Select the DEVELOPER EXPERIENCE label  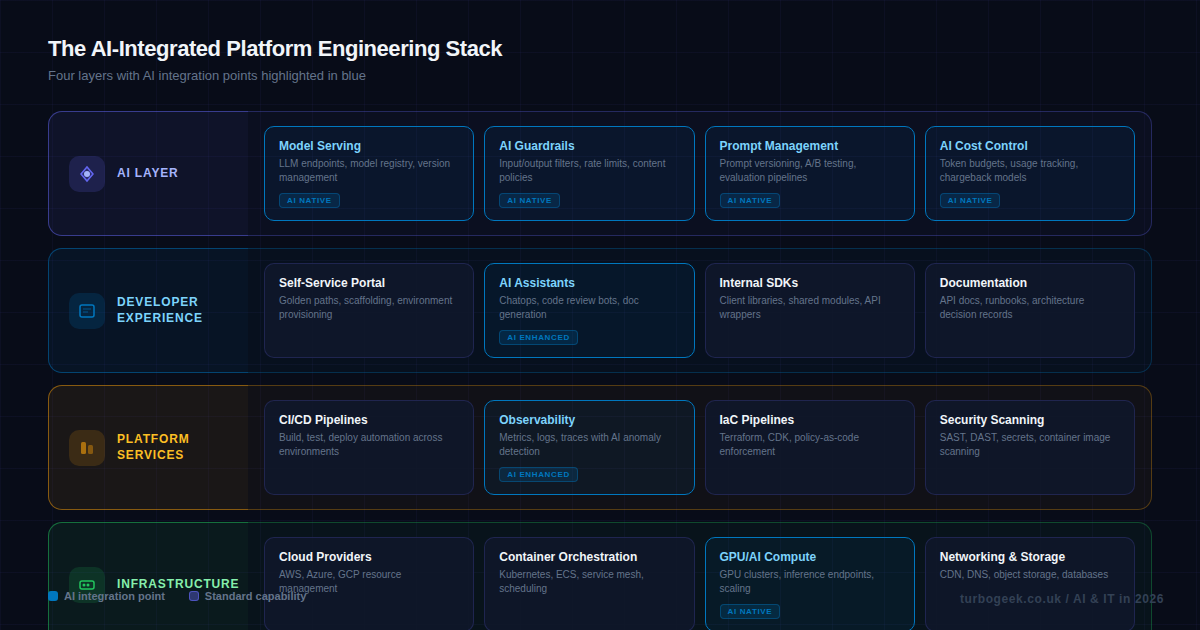click(x=160, y=310)
